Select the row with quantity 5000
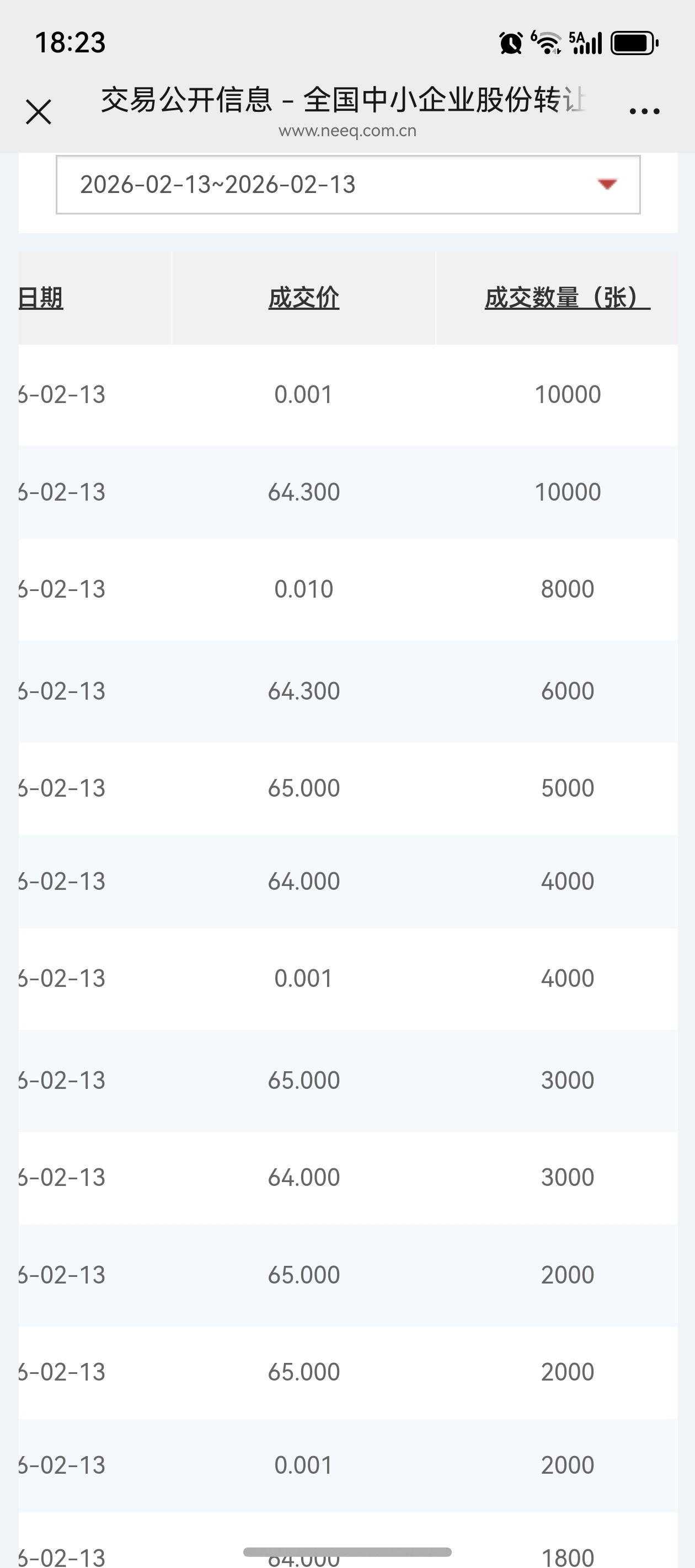This screenshot has width=695, height=1568. pyautogui.click(x=348, y=788)
